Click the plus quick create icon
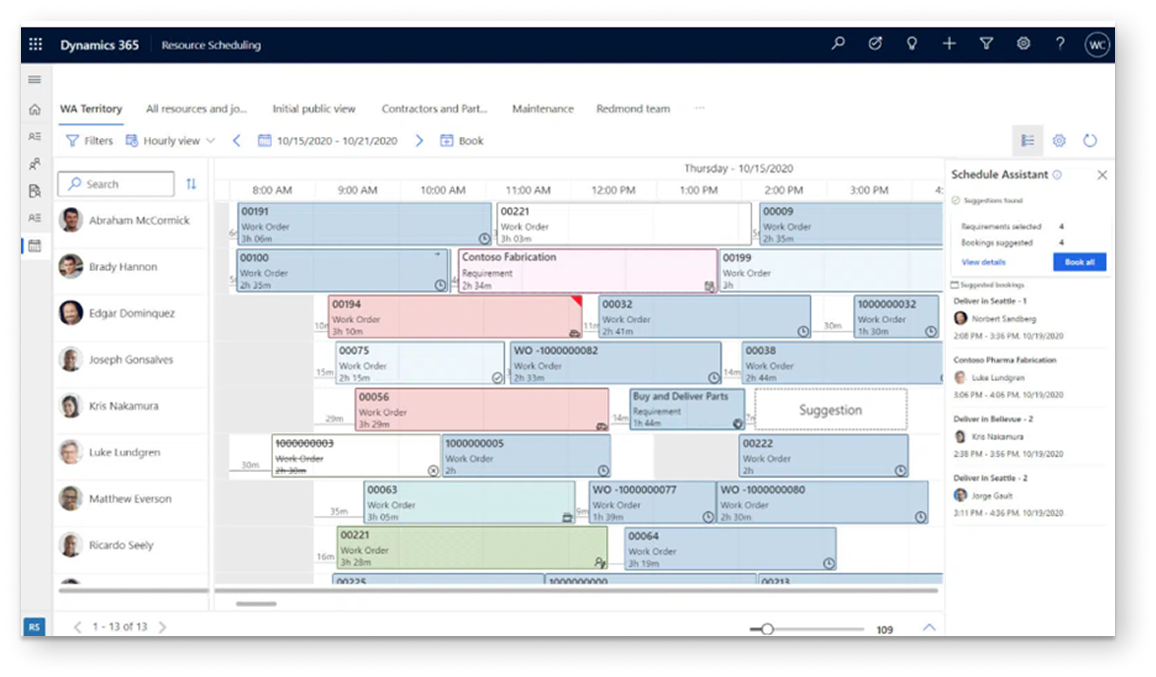Screen dimensions: 1156x677 (x=949, y=44)
